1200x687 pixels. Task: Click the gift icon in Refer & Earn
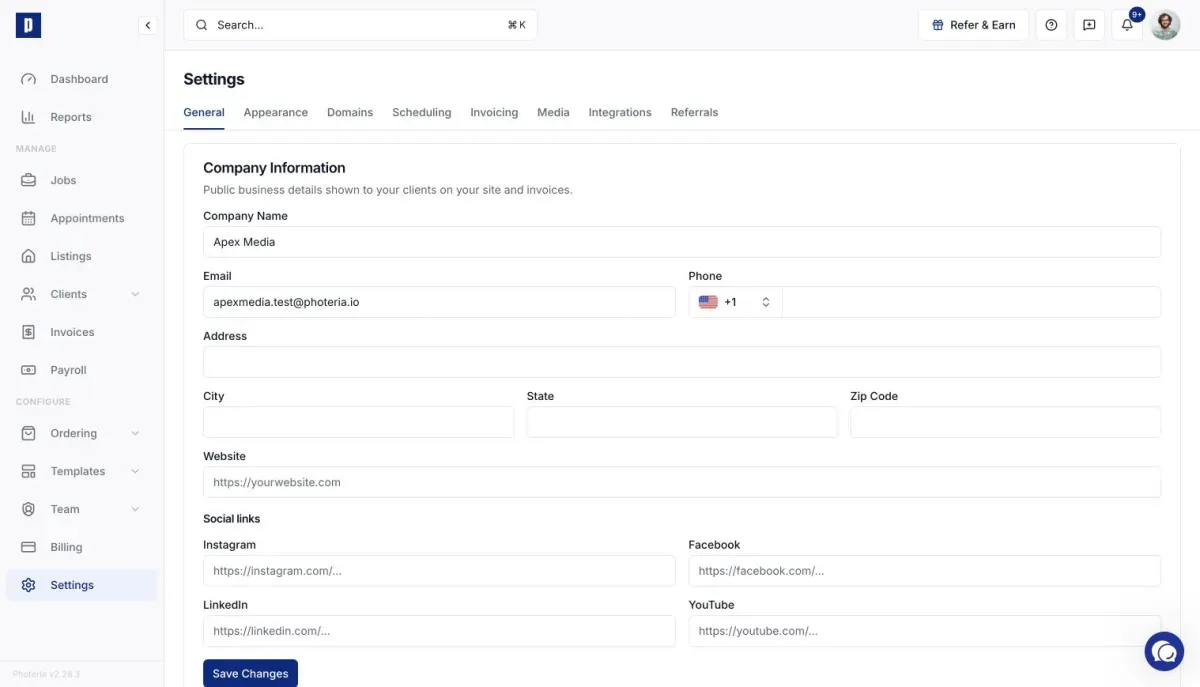937,25
